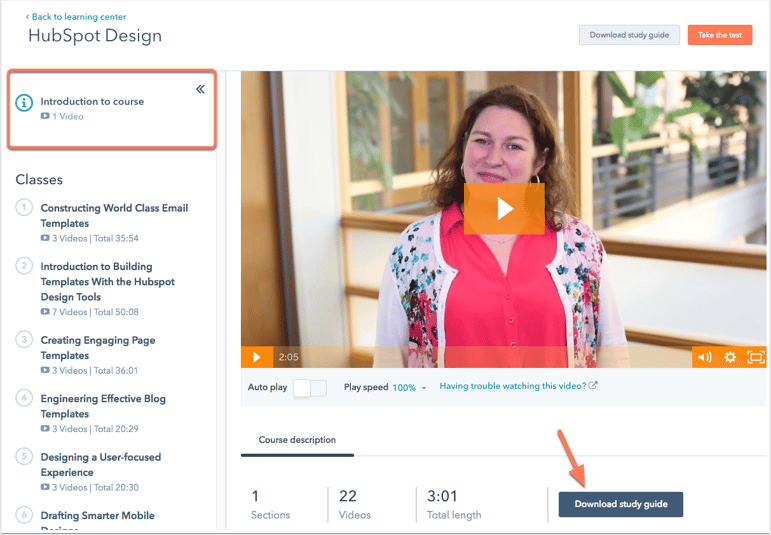Click the top Download study guide button

pos(629,35)
